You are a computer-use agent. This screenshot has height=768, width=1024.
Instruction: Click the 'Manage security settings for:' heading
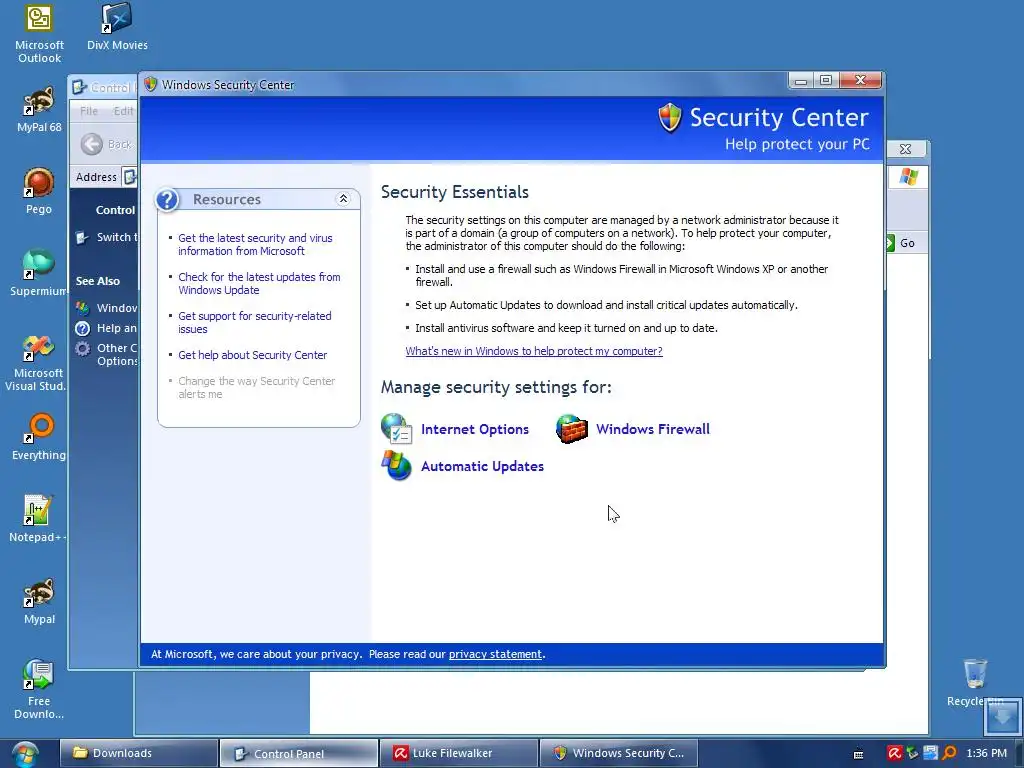496,387
